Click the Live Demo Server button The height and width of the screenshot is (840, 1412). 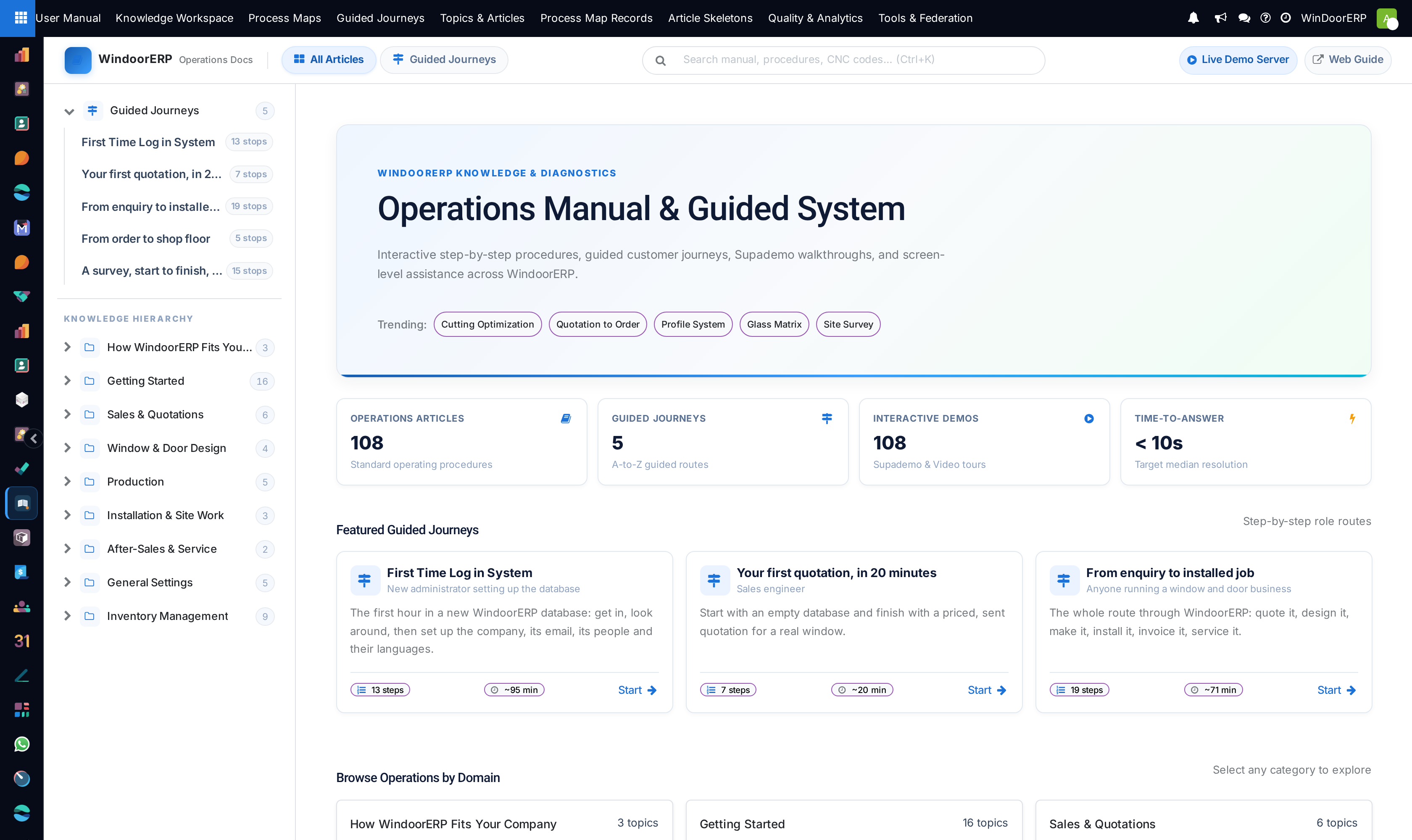1238,60
